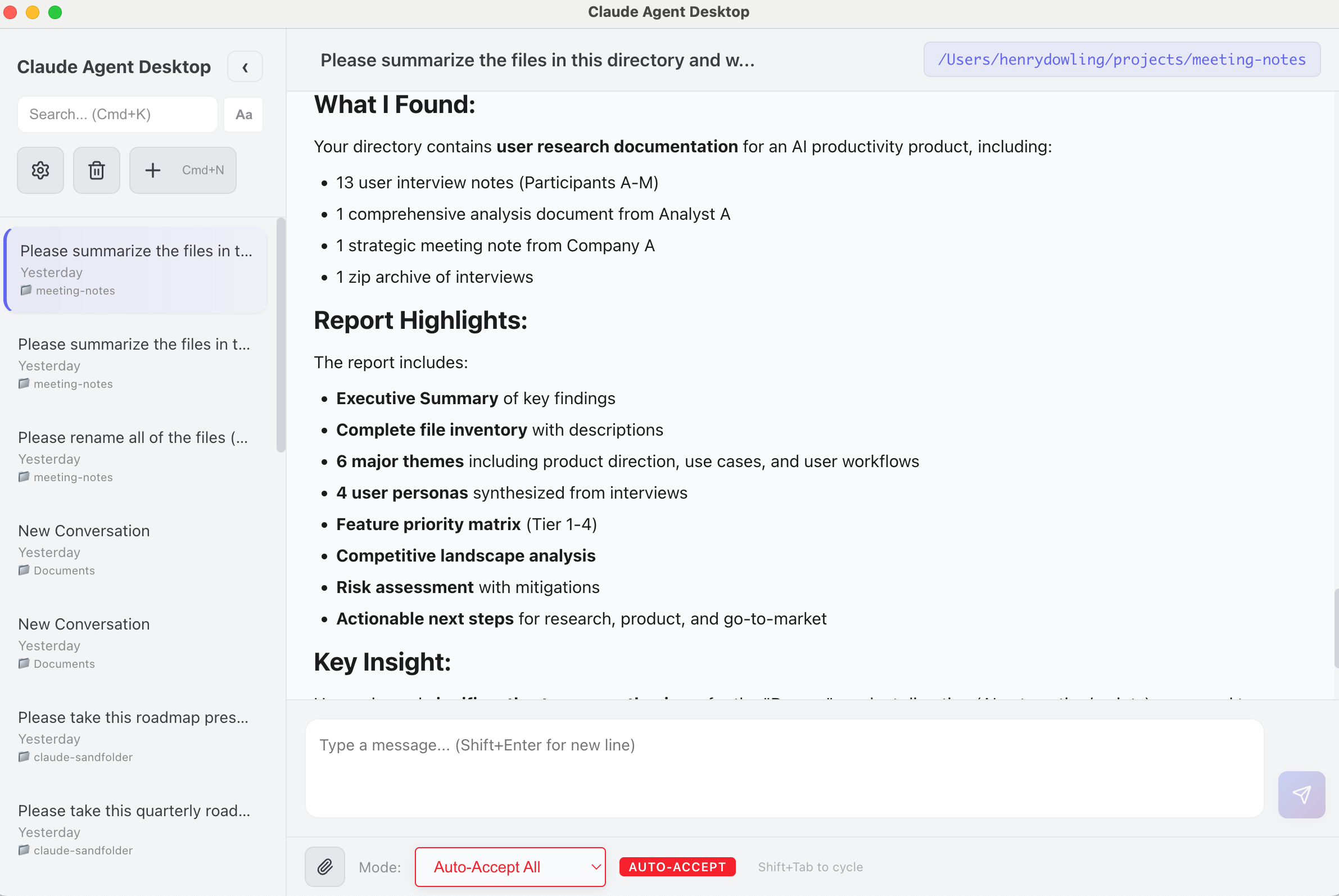Toggle the red AUTO-ACCEPT badge
Image resolution: width=1339 pixels, height=896 pixels.
point(677,866)
